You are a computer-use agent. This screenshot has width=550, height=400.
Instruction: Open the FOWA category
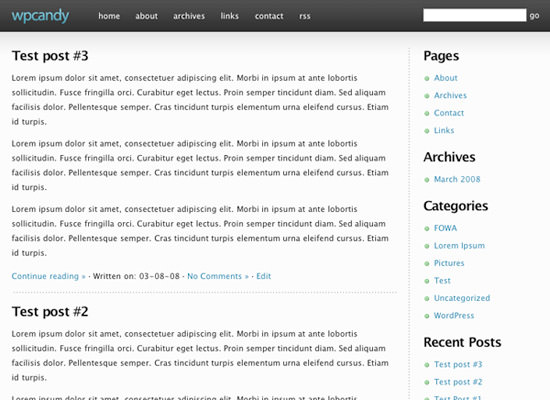tap(445, 228)
